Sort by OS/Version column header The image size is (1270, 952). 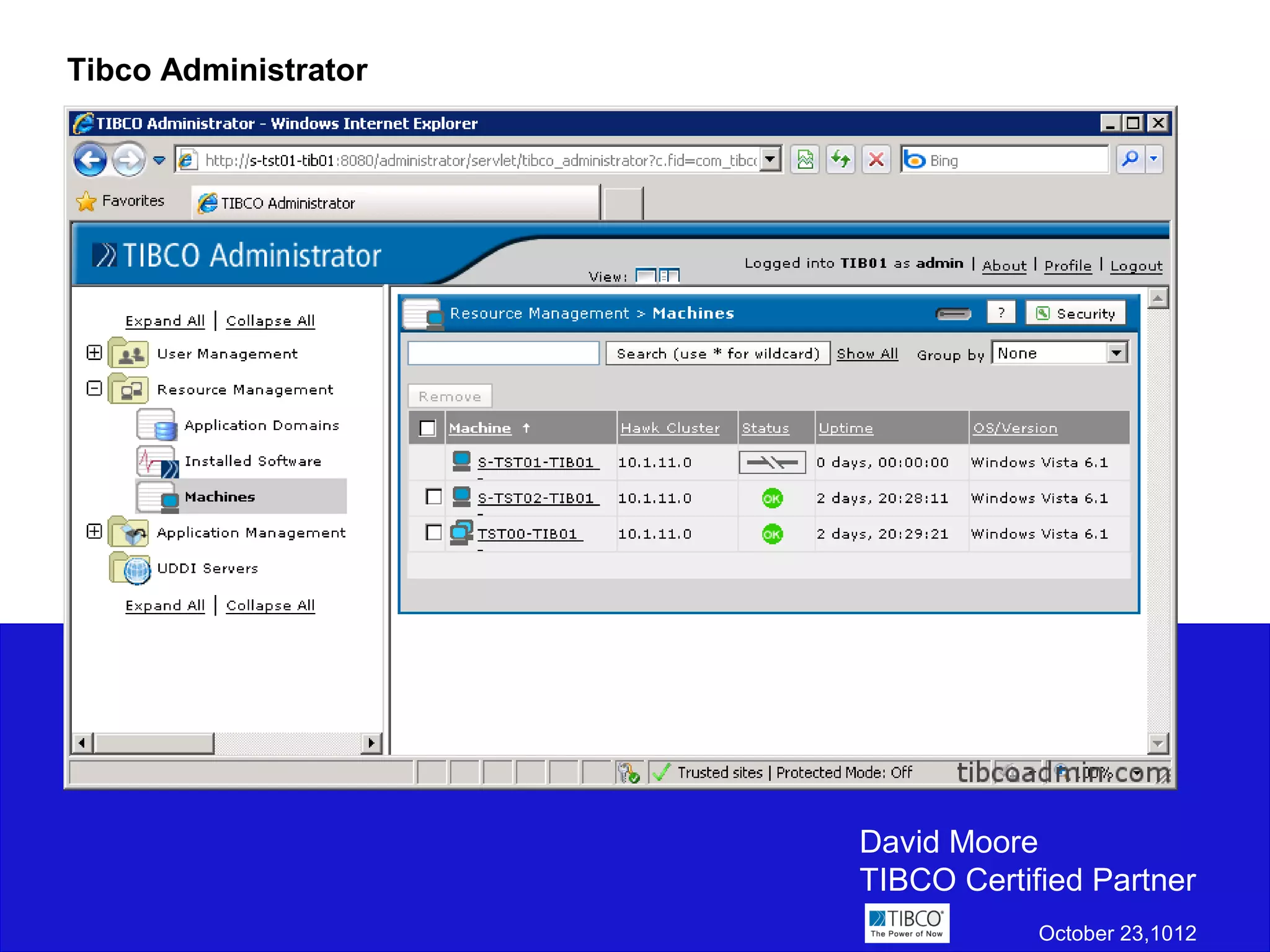click(1015, 428)
